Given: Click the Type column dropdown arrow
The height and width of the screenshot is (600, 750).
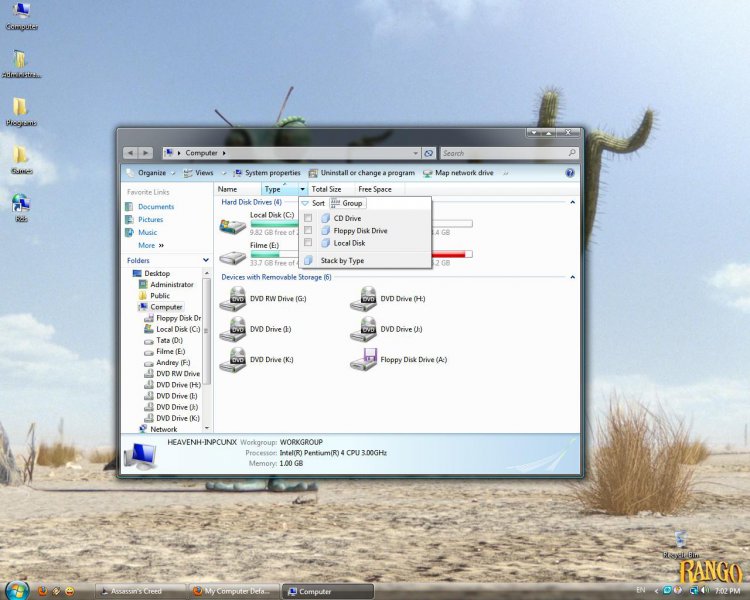Looking at the screenshot, I should (x=302, y=189).
